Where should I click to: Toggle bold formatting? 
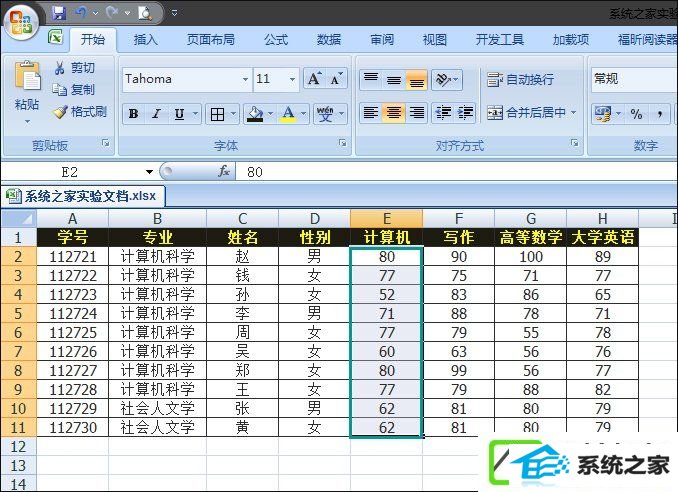134,114
